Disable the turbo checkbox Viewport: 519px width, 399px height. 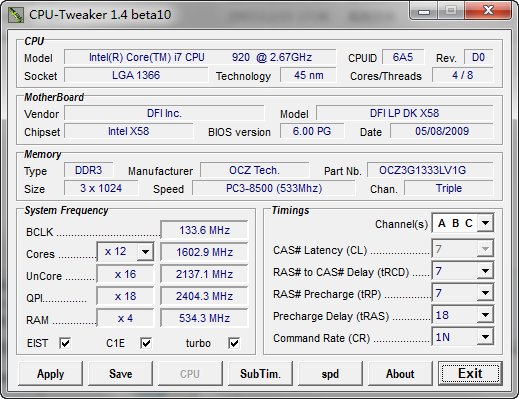[234, 343]
